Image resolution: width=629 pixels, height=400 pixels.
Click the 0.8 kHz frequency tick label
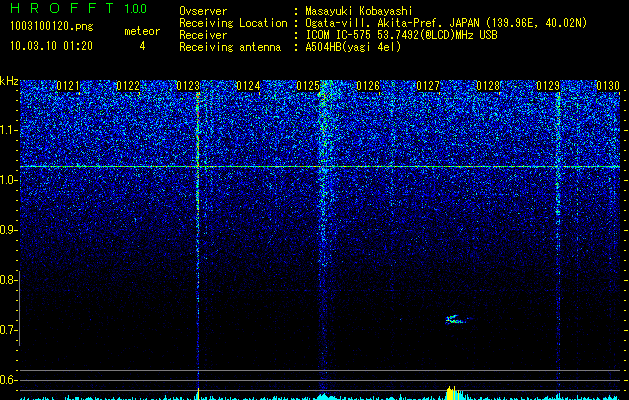point(8,280)
